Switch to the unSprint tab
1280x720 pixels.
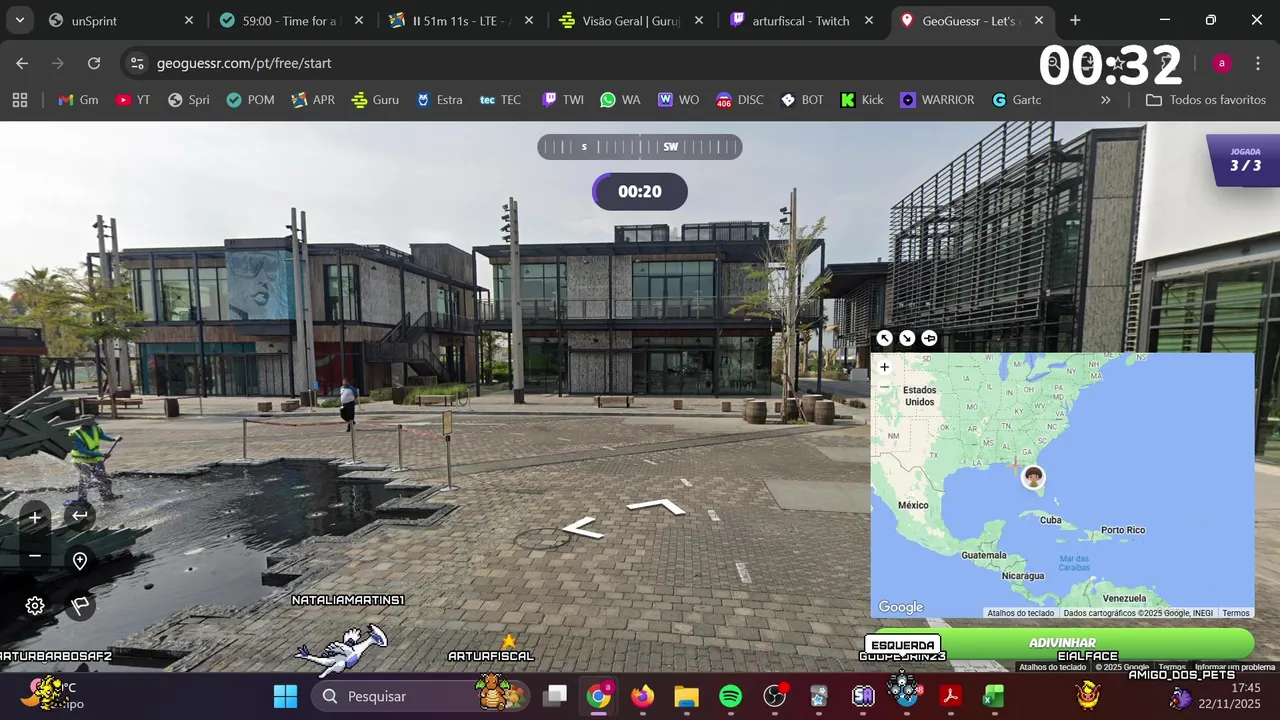(121, 20)
